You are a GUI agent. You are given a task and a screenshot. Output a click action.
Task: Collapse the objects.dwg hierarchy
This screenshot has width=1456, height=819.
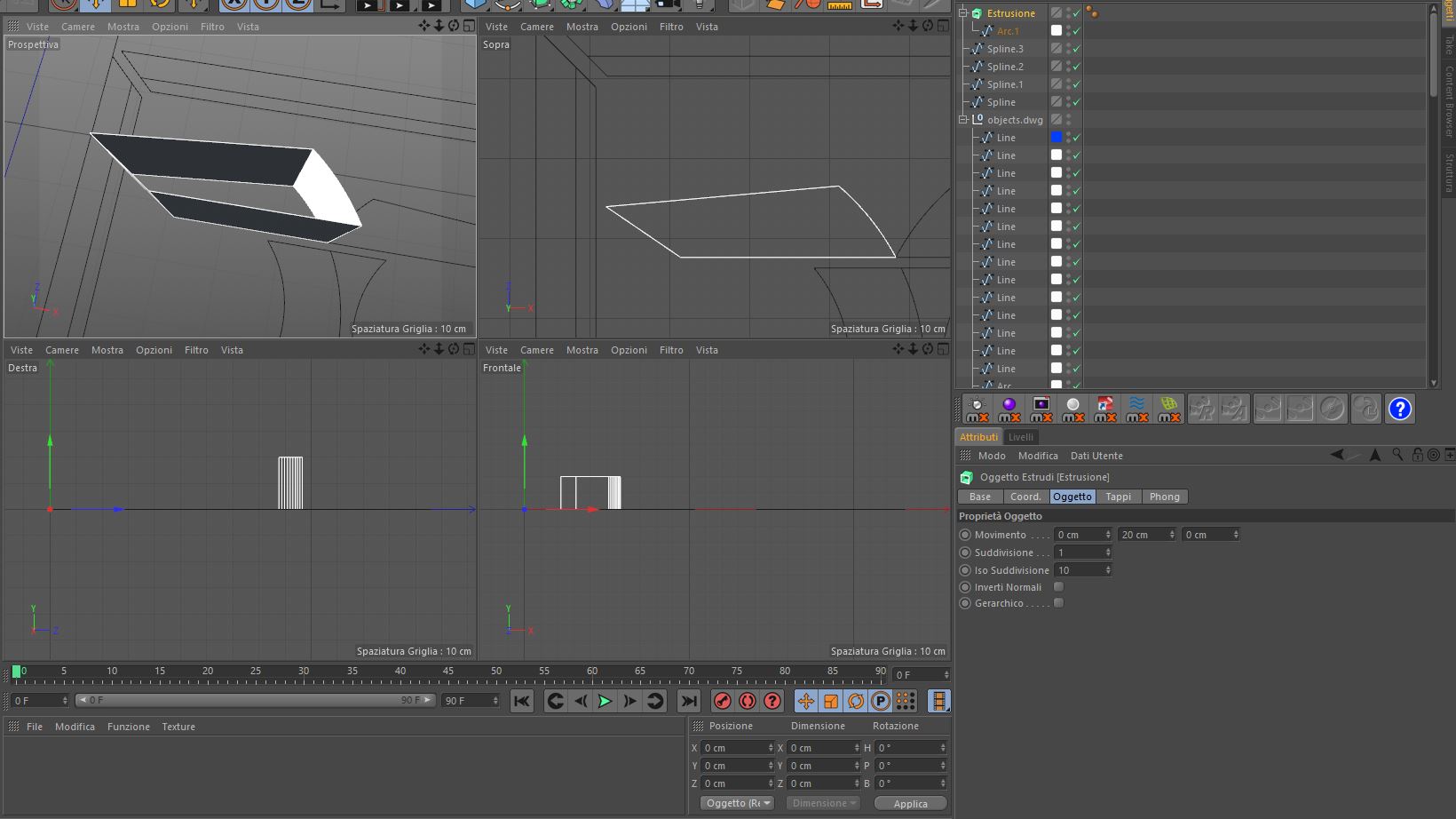click(962, 119)
